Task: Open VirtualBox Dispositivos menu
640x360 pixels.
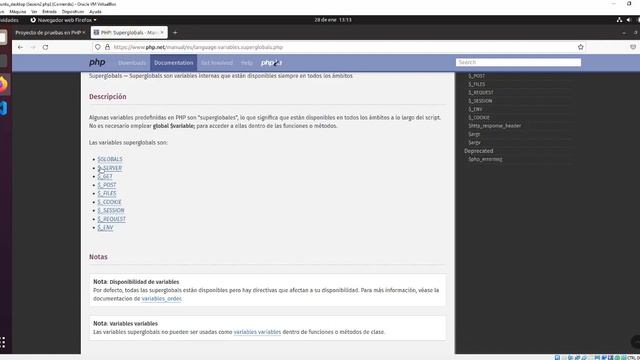Action: 73,12
